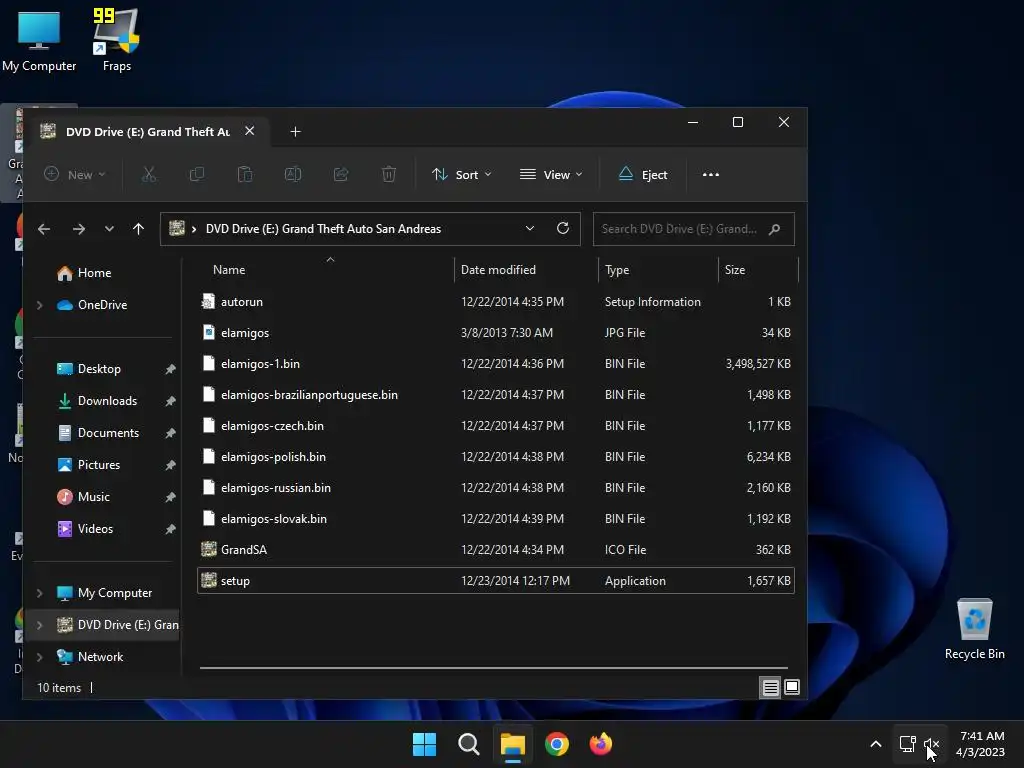This screenshot has height=768, width=1024.
Task: Sort by Size column header
Action: coord(735,270)
